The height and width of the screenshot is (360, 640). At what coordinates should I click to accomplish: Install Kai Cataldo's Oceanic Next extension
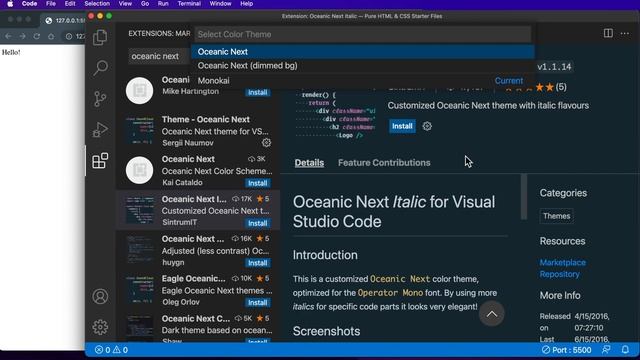(x=258, y=183)
